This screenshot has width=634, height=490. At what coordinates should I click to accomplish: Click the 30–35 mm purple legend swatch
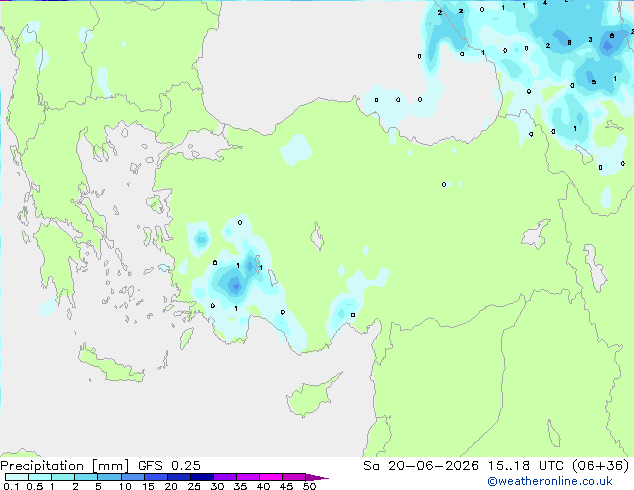coord(224,477)
